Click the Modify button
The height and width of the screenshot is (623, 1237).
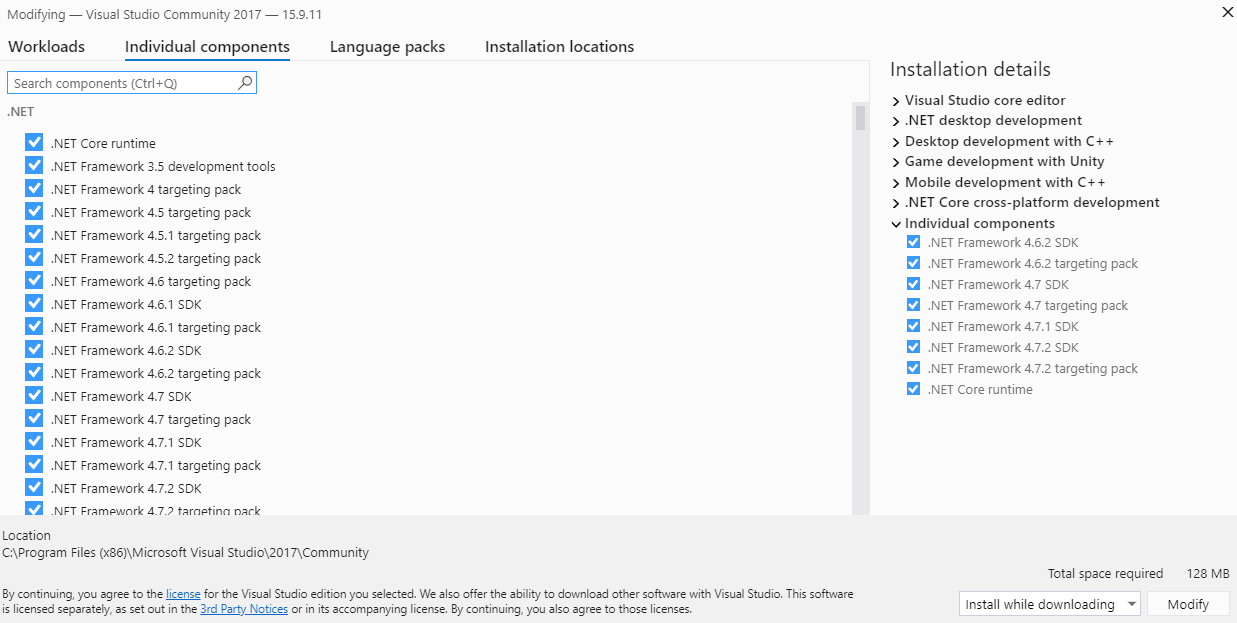click(x=1188, y=604)
